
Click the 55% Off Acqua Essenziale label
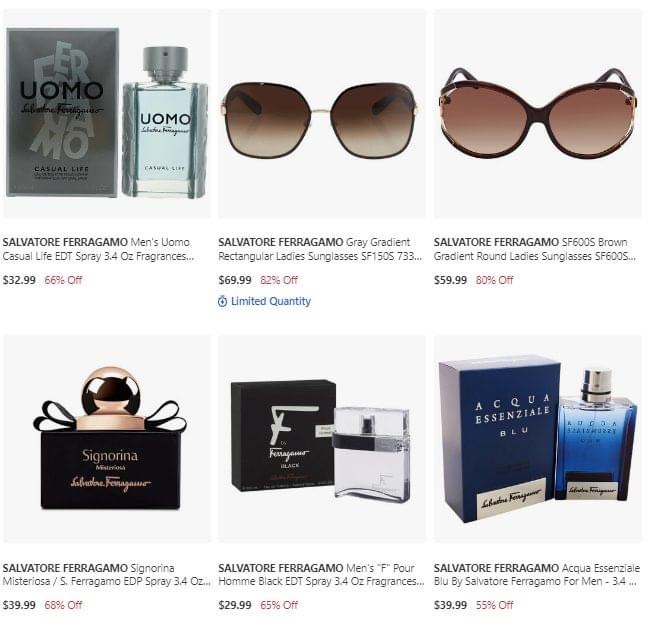click(494, 605)
